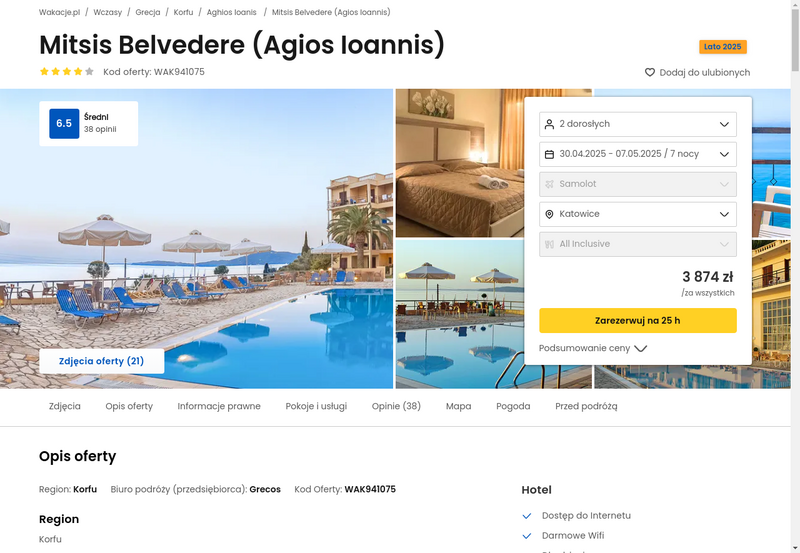Open the travel dates dropdown
800x553 pixels.
(x=638, y=154)
